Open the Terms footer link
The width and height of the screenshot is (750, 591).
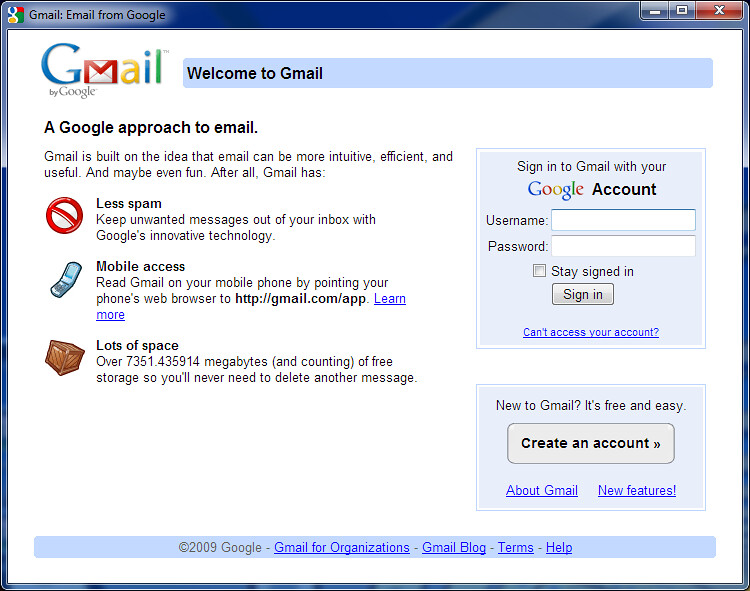pos(515,547)
